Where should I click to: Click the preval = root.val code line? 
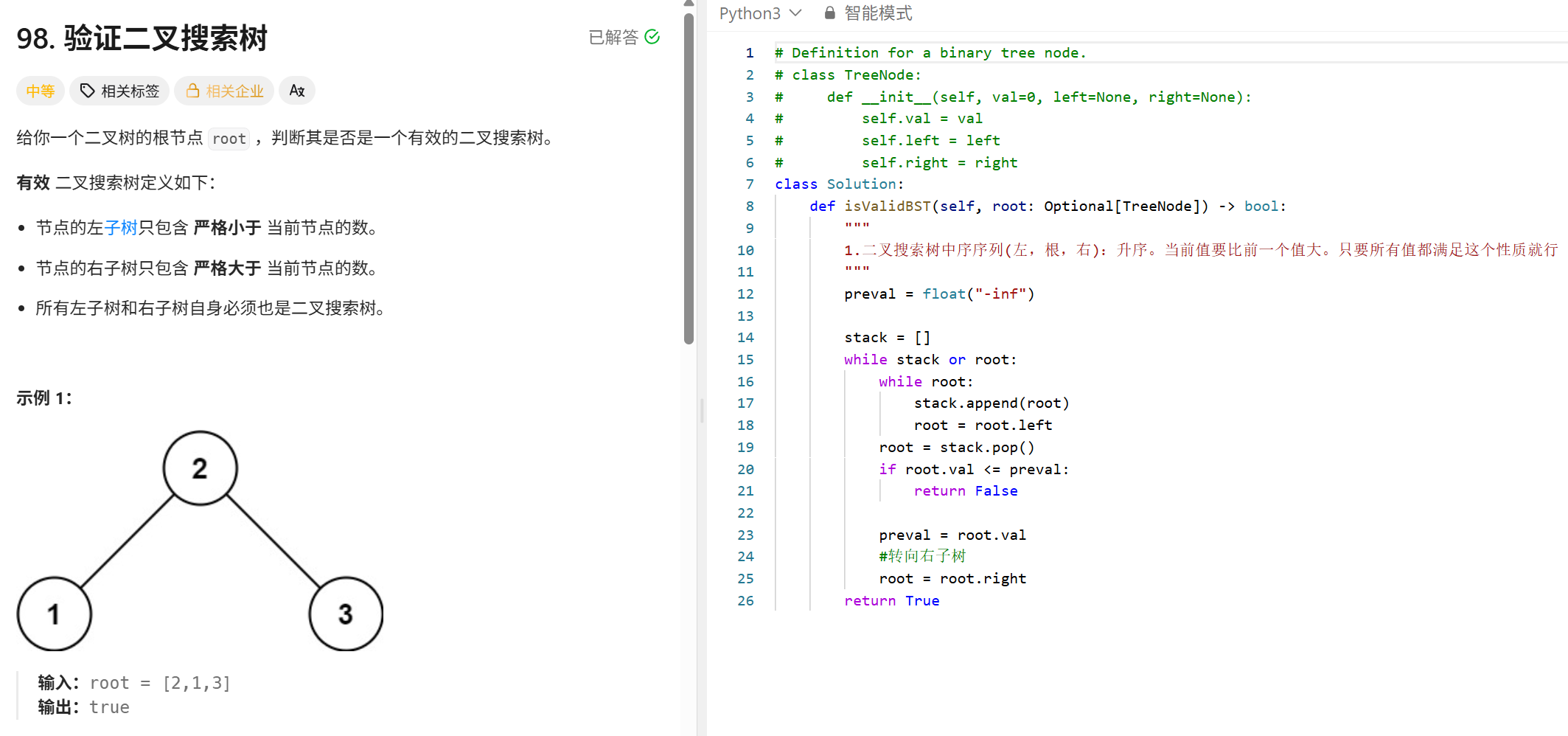(x=952, y=535)
